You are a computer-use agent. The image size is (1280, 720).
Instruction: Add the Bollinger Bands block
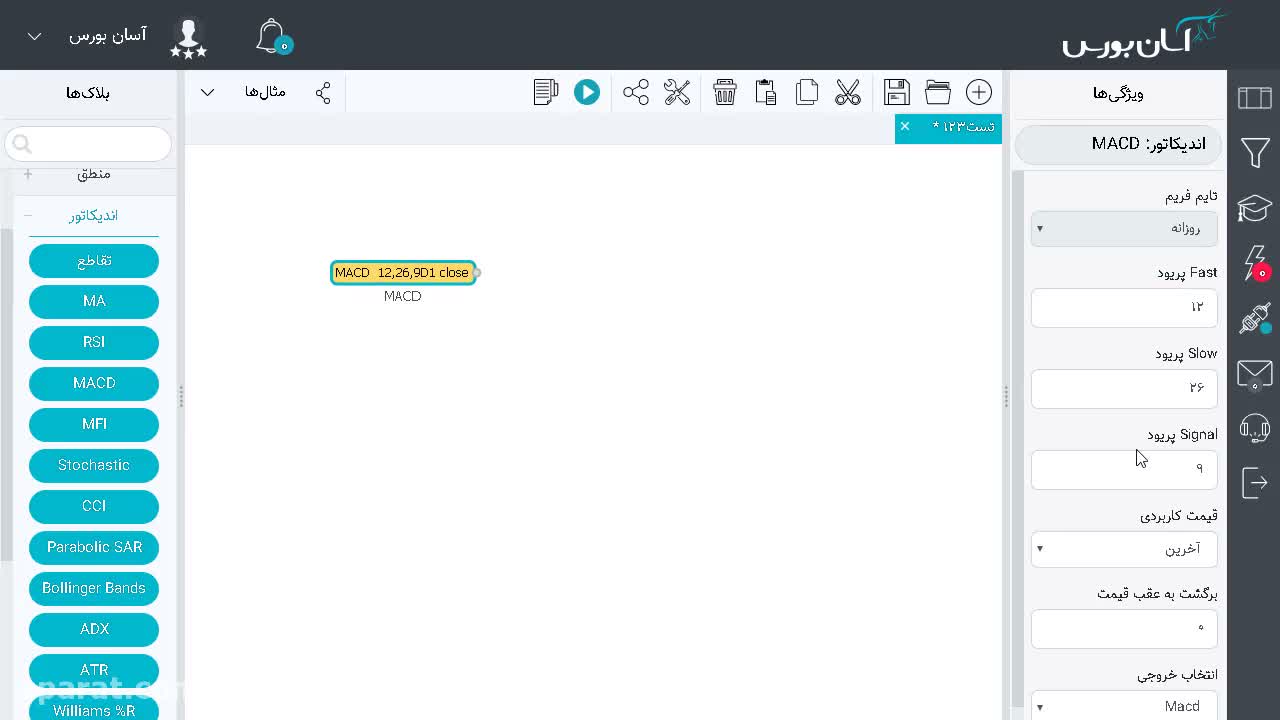point(94,588)
